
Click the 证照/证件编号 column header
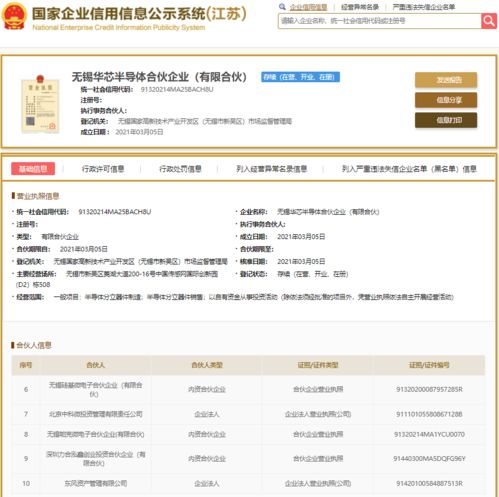point(429,365)
